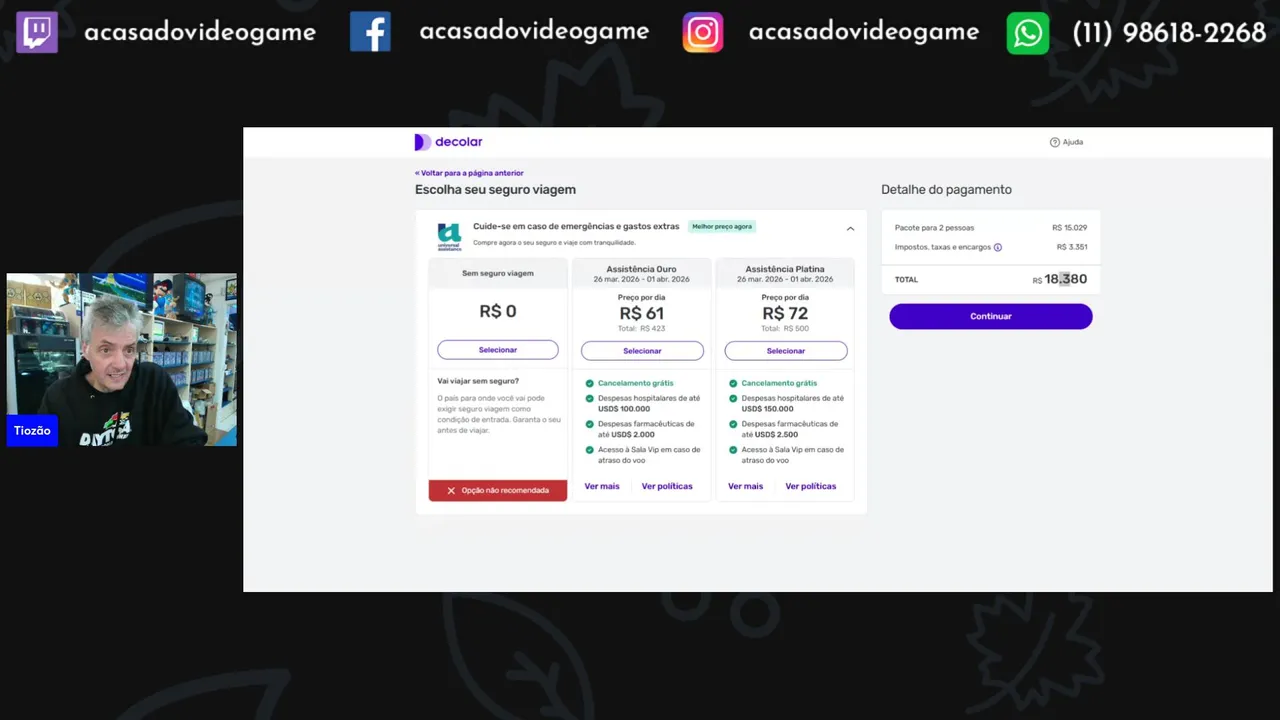The width and height of the screenshot is (1280, 720).
Task: Click the check icon next to USD$ 100.000 hospital coverage
Action: (x=590, y=398)
